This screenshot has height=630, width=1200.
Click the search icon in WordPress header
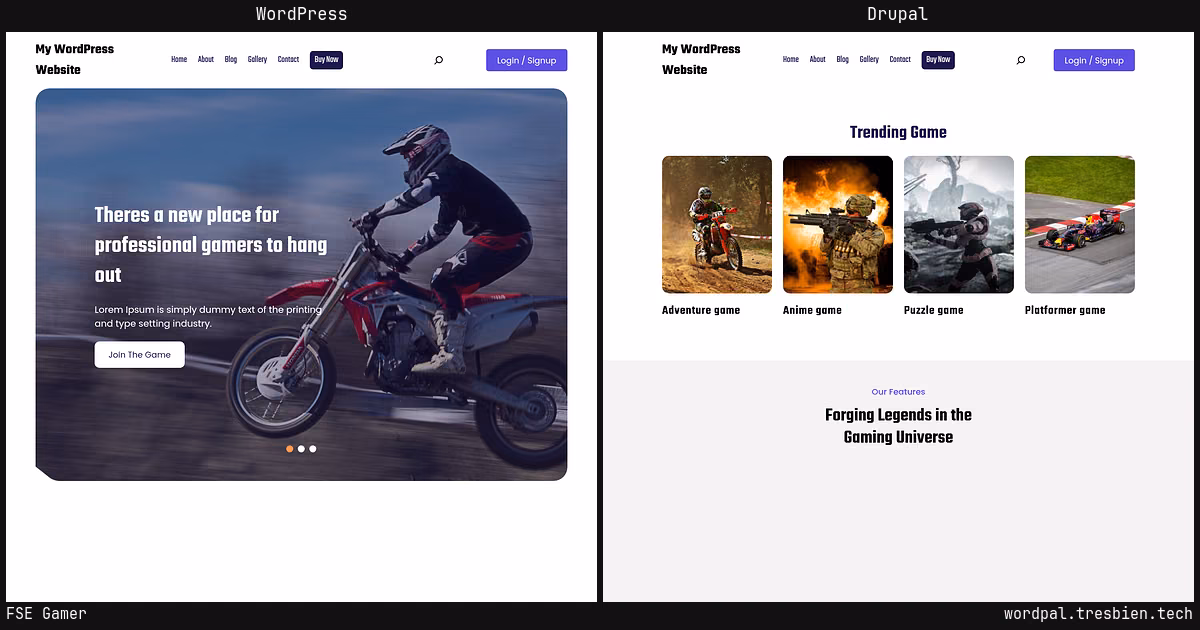[438, 60]
